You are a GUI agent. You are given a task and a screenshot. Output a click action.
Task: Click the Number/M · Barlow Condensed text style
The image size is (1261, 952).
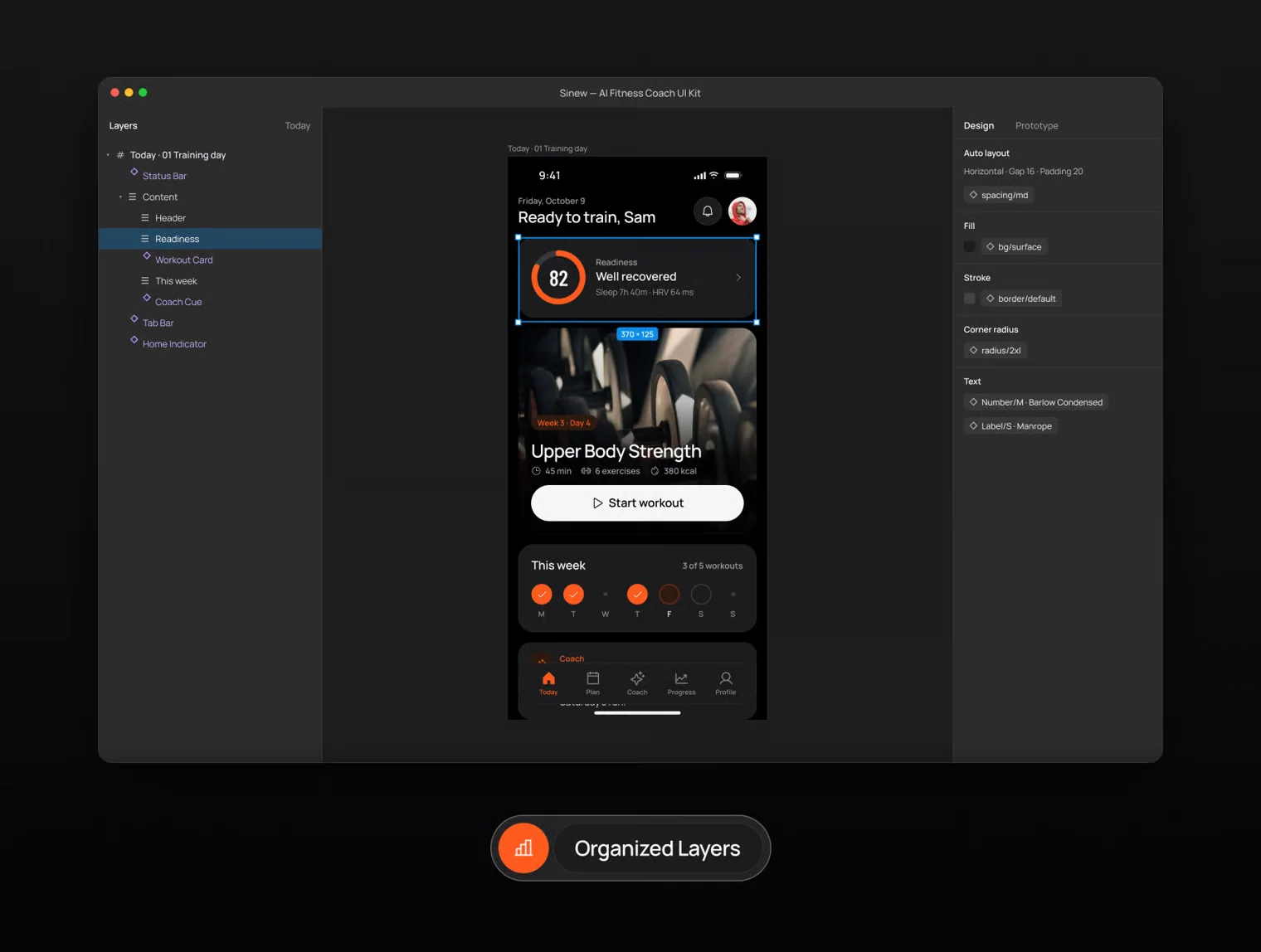pos(1036,402)
